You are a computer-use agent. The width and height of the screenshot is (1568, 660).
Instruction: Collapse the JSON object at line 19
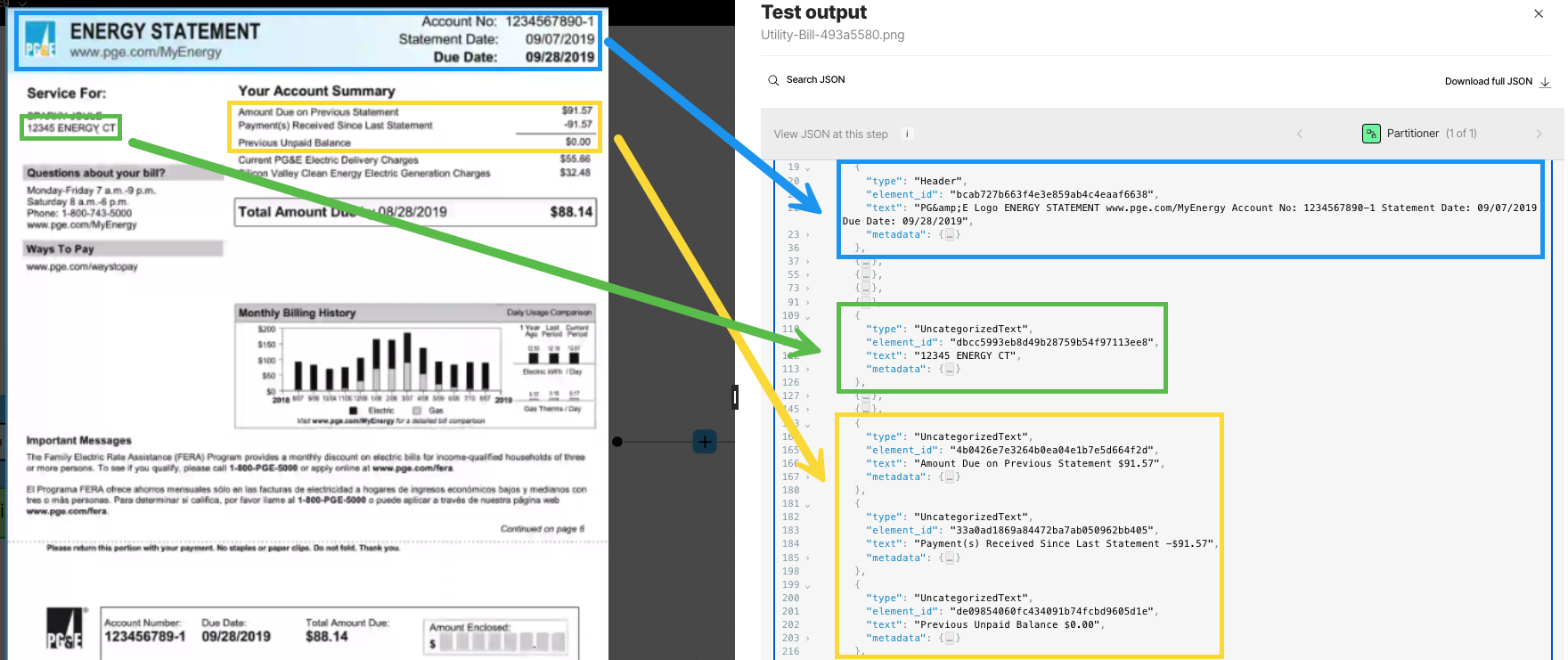coord(808,167)
